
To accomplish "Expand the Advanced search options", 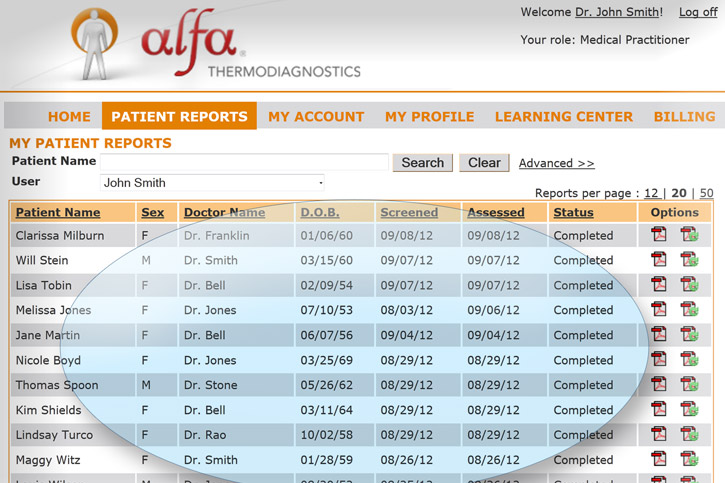I will pyautogui.click(x=556, y=163).
